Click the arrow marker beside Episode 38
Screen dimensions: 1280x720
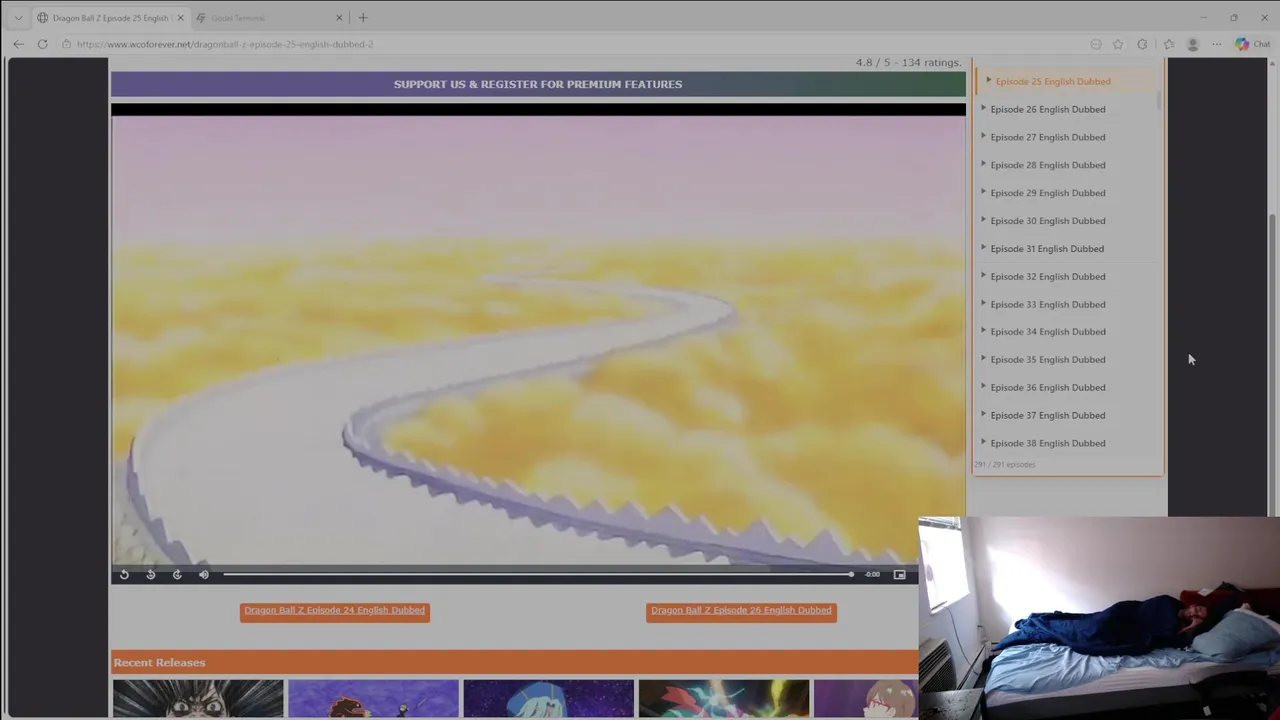coord(983,442)
